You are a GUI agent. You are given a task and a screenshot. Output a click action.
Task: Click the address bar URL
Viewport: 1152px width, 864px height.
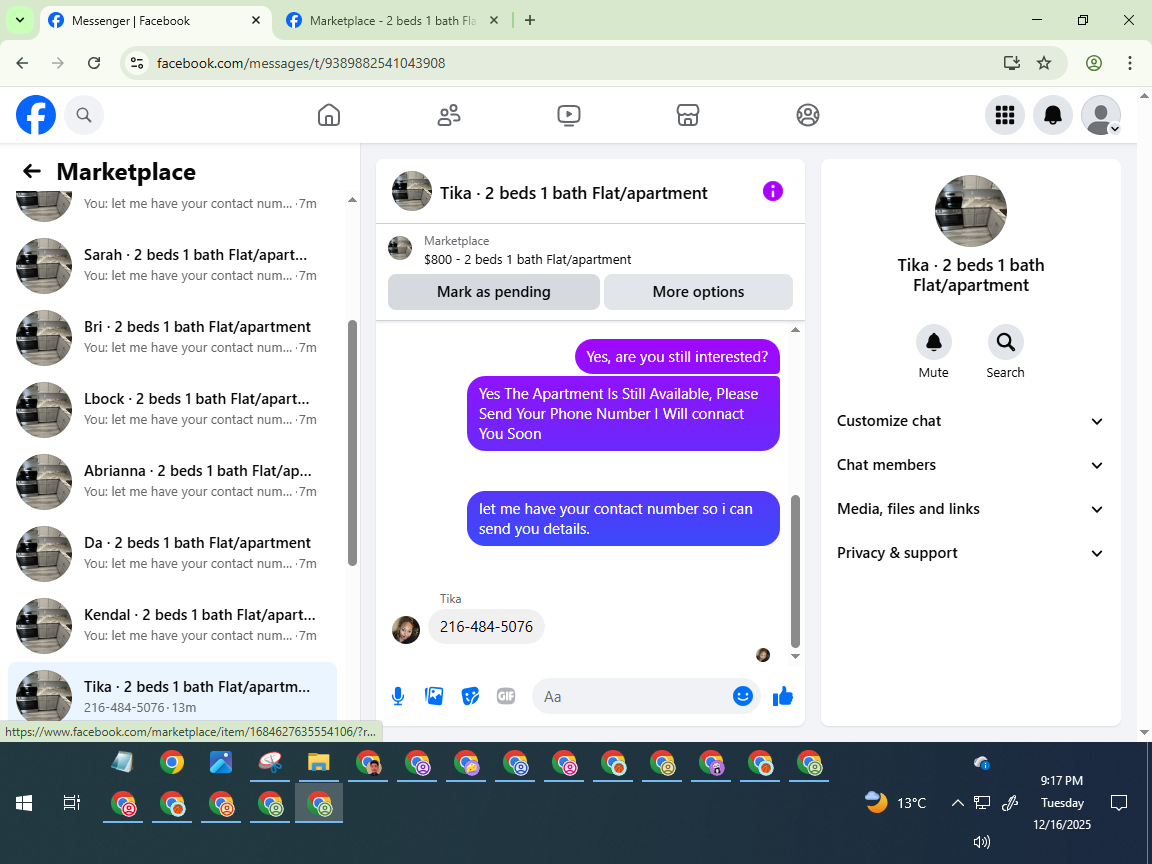301,63
